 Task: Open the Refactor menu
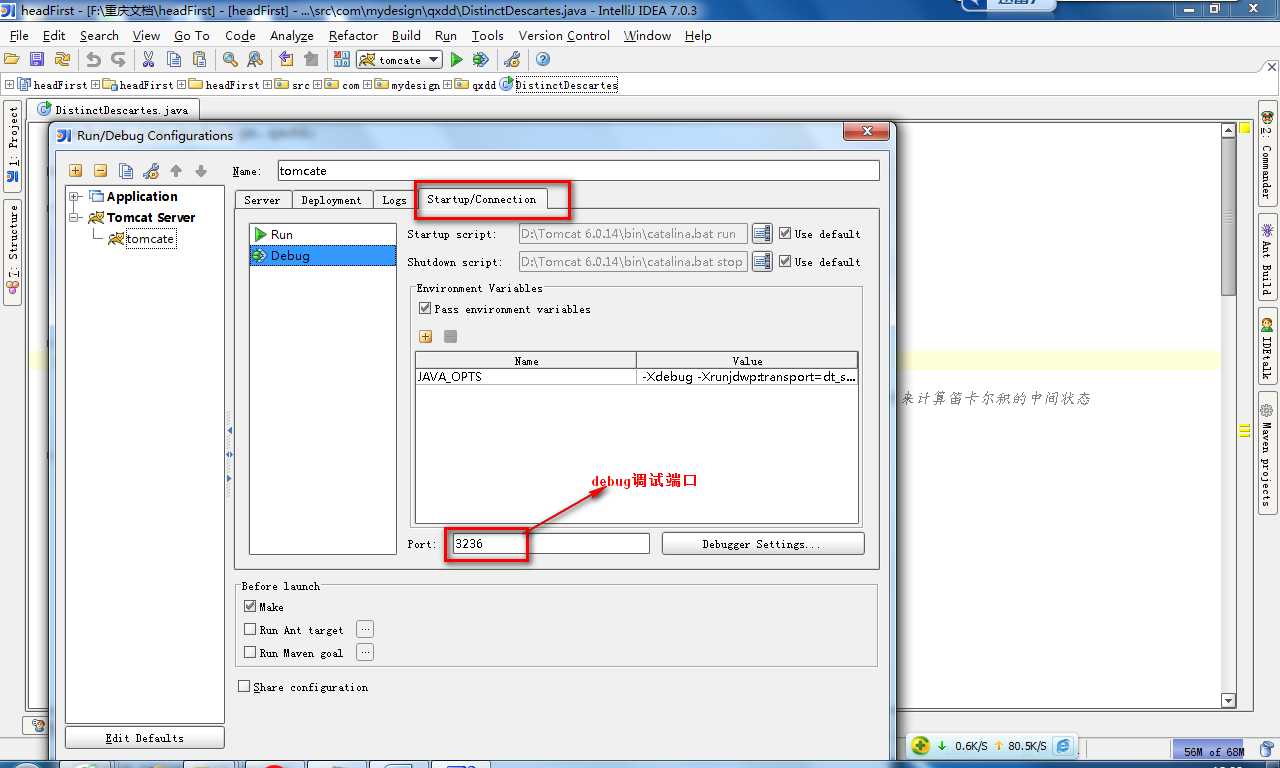(x=353, y=35)
